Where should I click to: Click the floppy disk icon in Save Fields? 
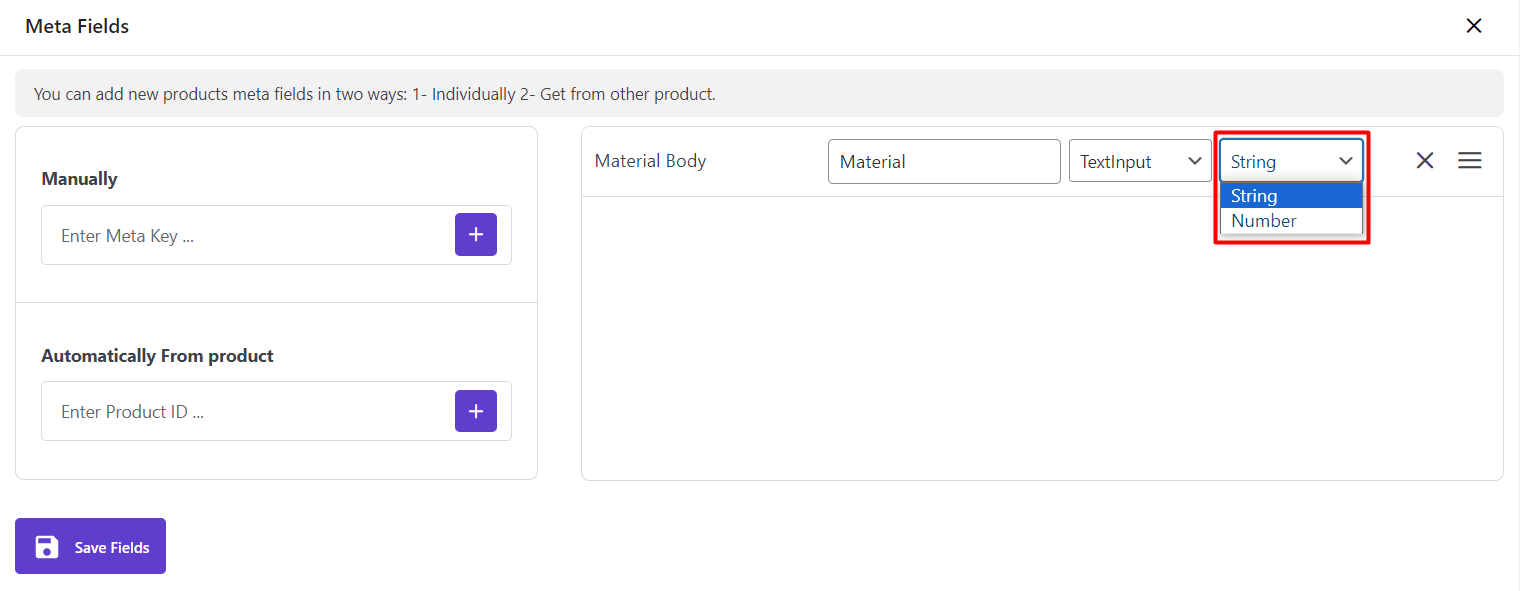pos(46,547)
